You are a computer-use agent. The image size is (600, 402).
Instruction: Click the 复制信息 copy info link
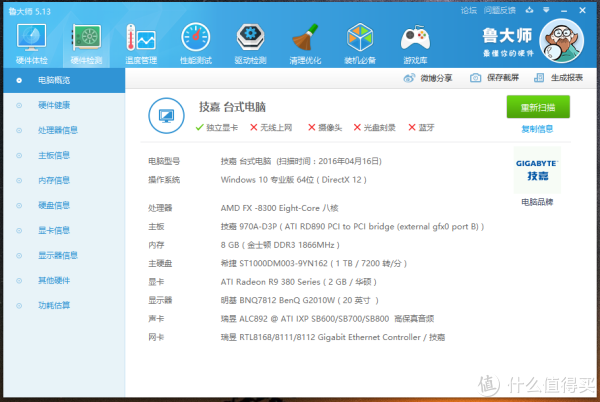tap(537, 129)
